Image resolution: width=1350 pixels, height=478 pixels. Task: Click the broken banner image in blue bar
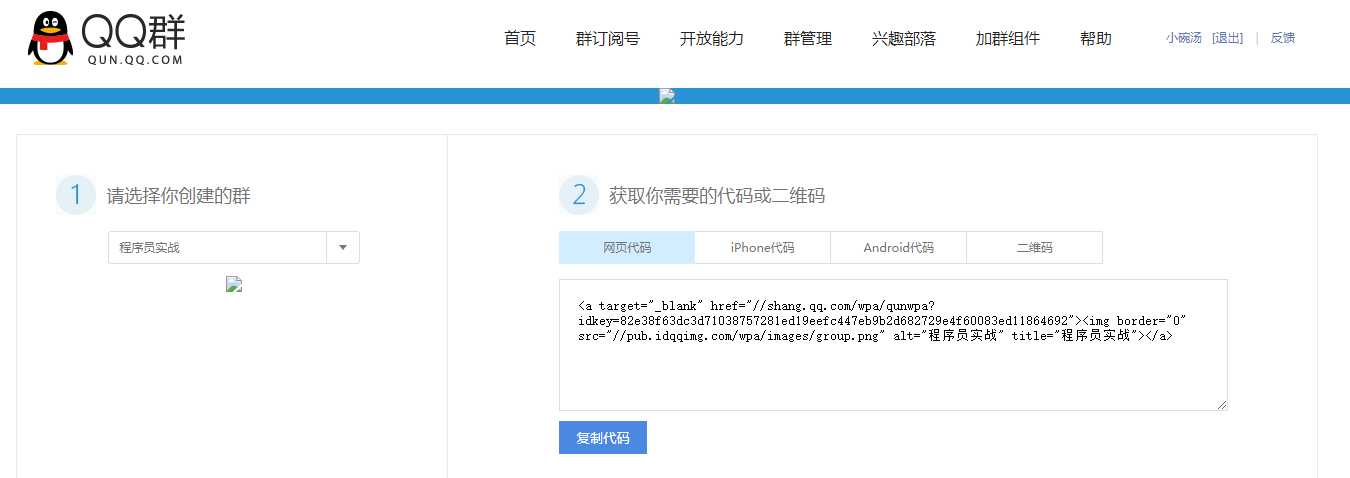point(667,96)
